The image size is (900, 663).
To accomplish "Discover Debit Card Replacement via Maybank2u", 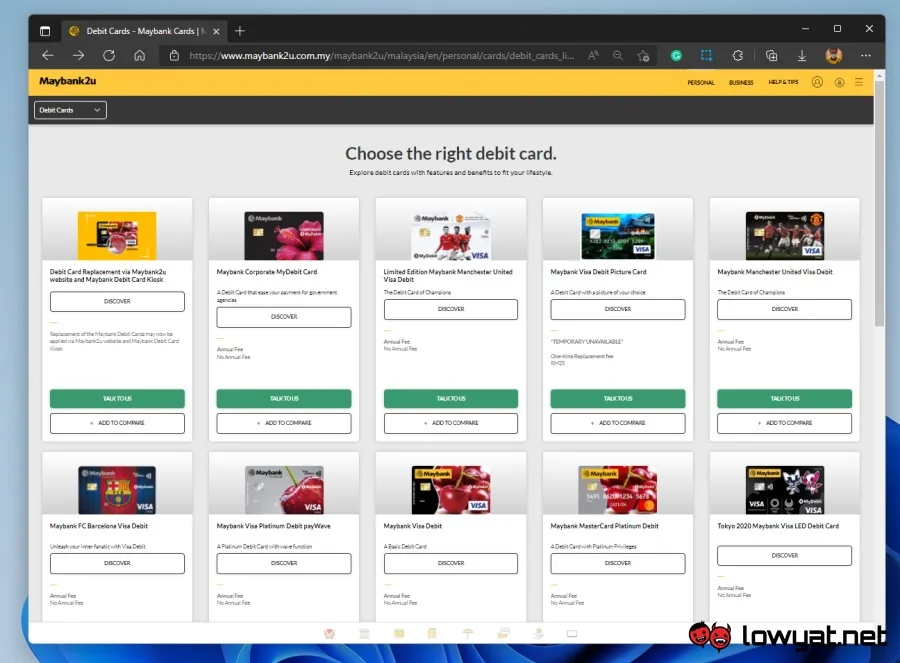I will (117, 301).
